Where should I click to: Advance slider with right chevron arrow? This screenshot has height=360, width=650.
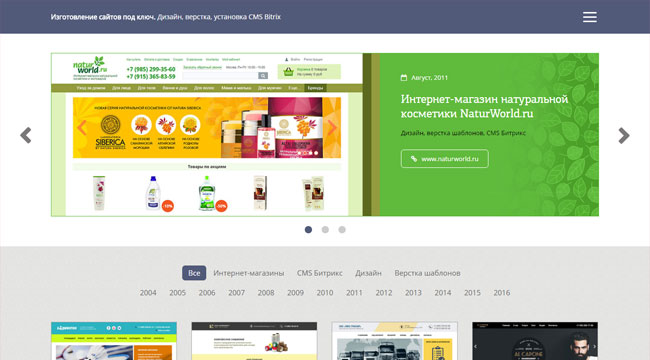click(x=623, y=135)
